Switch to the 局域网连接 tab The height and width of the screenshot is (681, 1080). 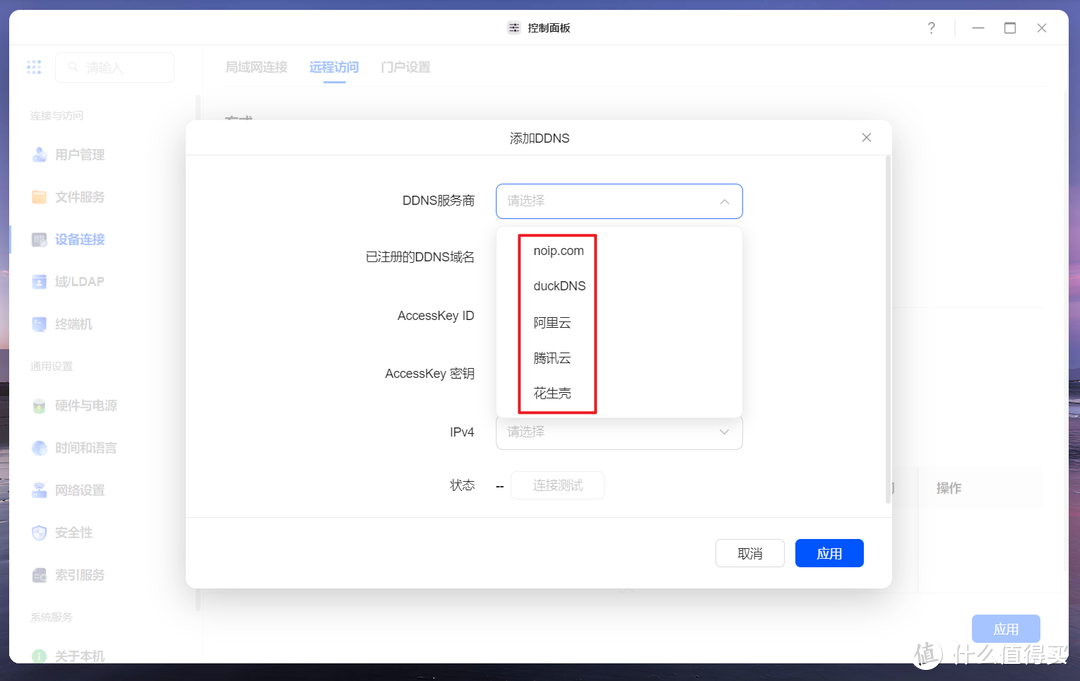tap(256, 67)
